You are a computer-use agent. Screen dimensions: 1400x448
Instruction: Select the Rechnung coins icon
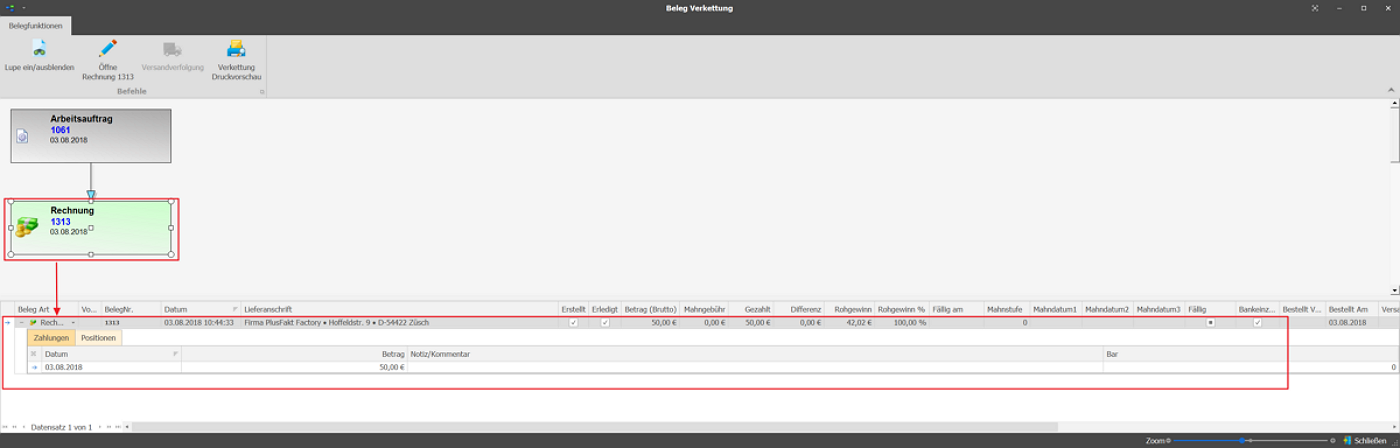point(27,227)
